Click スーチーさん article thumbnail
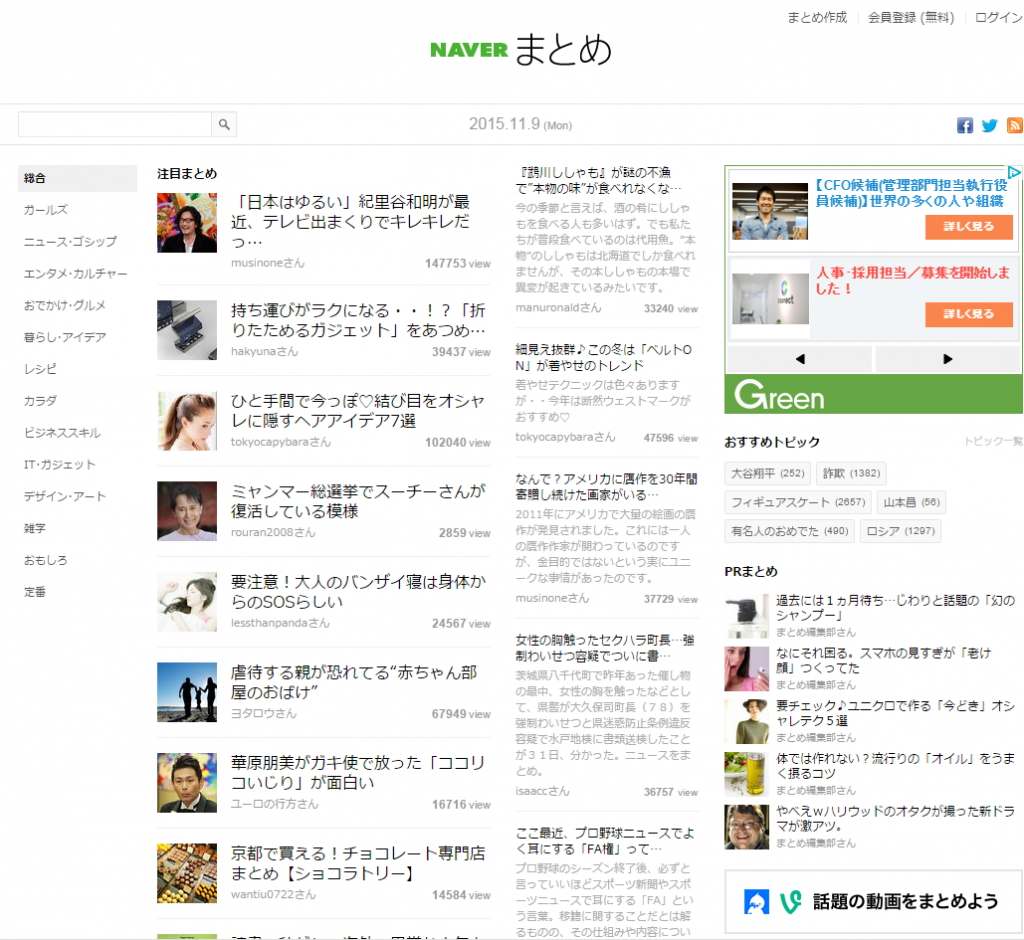Image resolution: width=1024 pixels, height=940 pixels. [x=187, y=511]
